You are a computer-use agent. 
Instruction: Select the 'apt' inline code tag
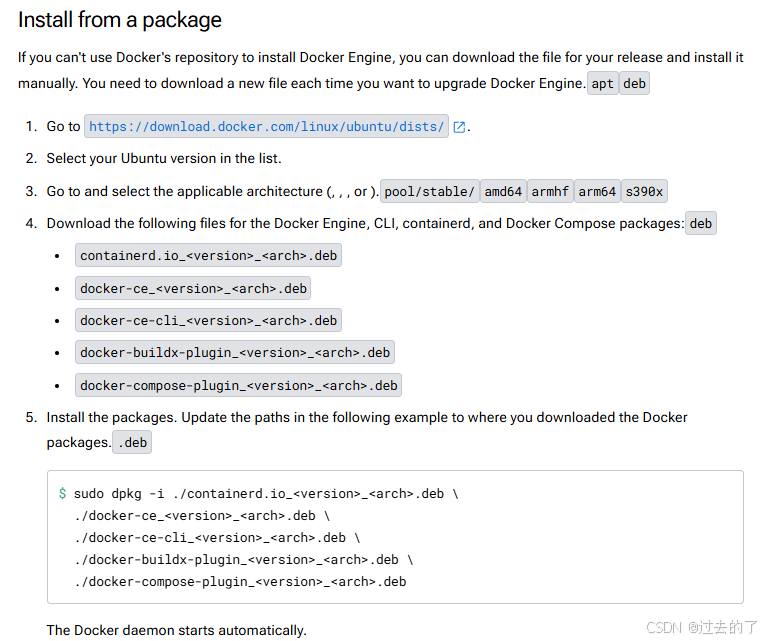pyautogui.click(x=603, y=83)
